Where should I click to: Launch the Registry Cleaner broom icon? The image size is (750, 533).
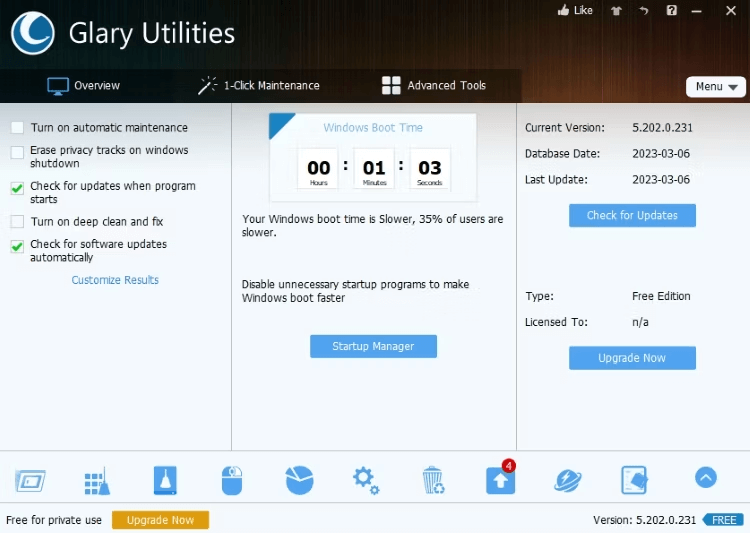[x=97, y=481]
